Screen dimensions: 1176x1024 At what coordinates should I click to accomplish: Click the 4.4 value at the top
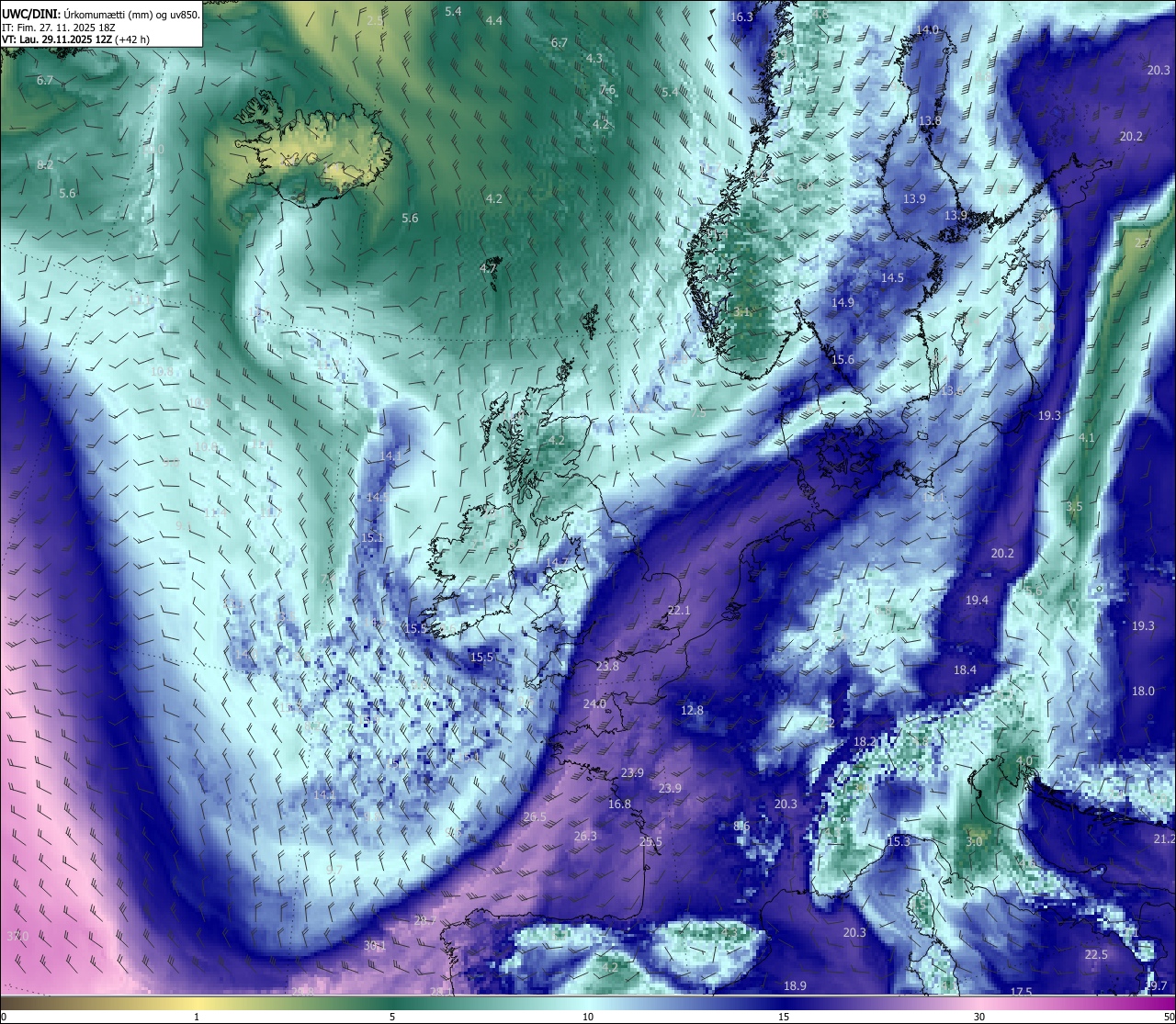point(494,20)
